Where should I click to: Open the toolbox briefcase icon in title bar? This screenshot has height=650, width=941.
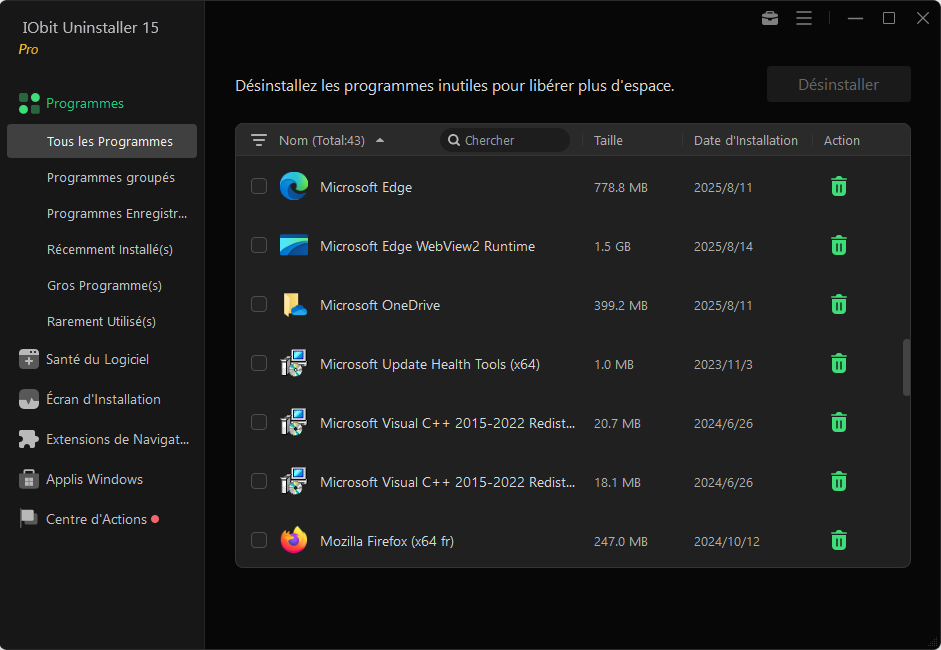coord(770,18)
